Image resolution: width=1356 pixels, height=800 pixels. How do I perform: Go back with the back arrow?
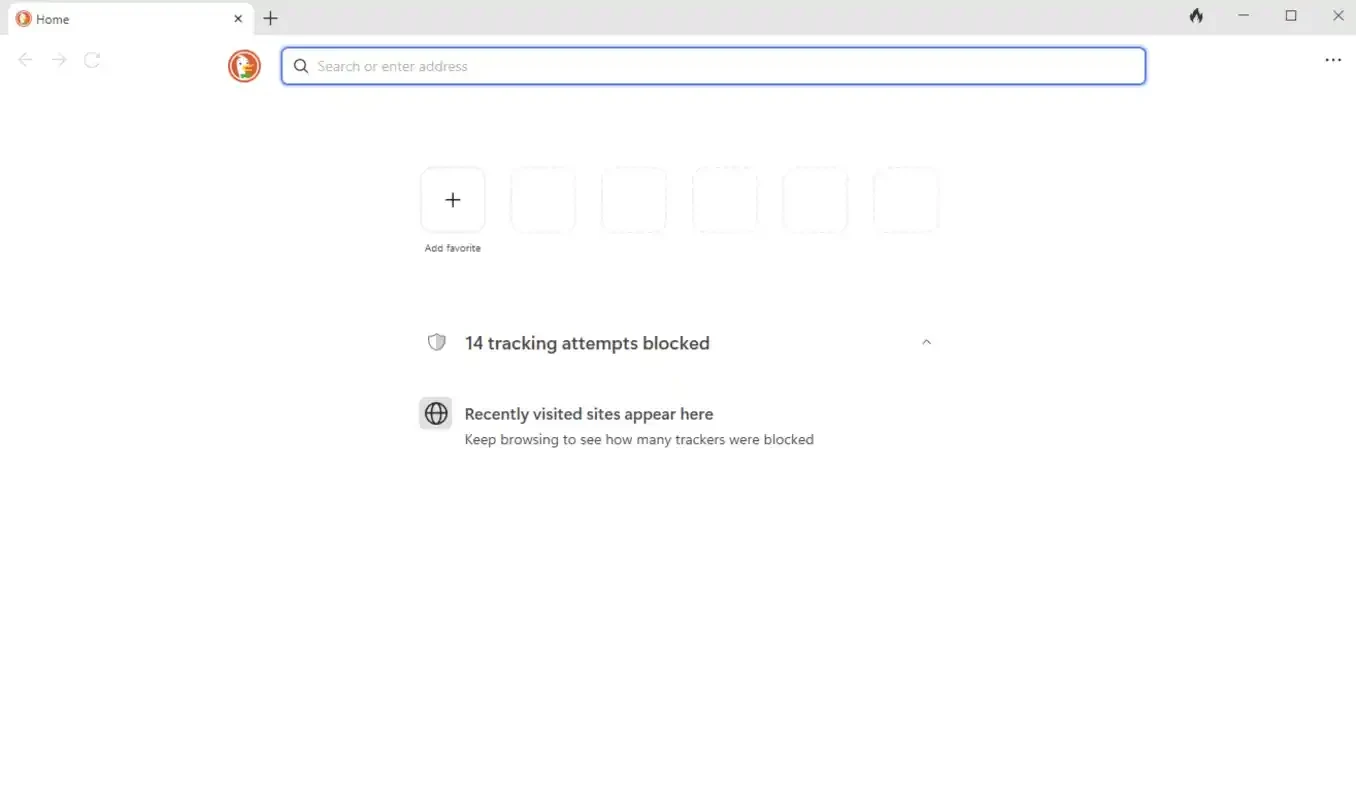[x=26, y=60]
